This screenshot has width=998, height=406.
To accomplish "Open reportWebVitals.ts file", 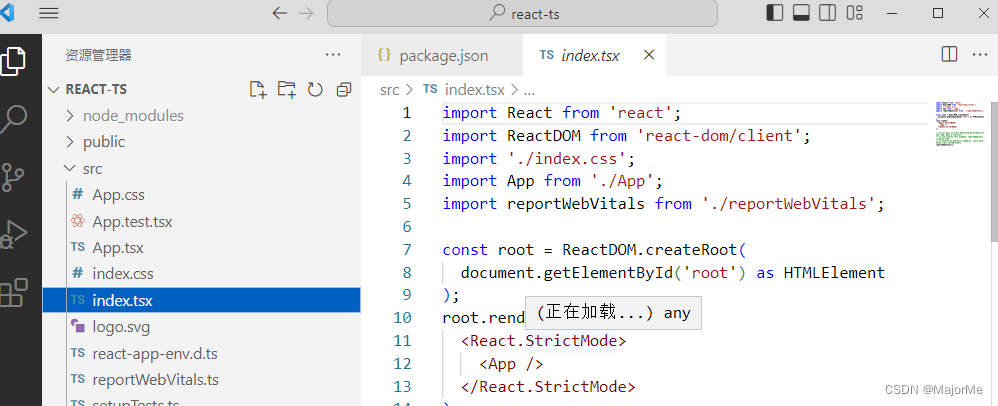I will click(201, 380).
